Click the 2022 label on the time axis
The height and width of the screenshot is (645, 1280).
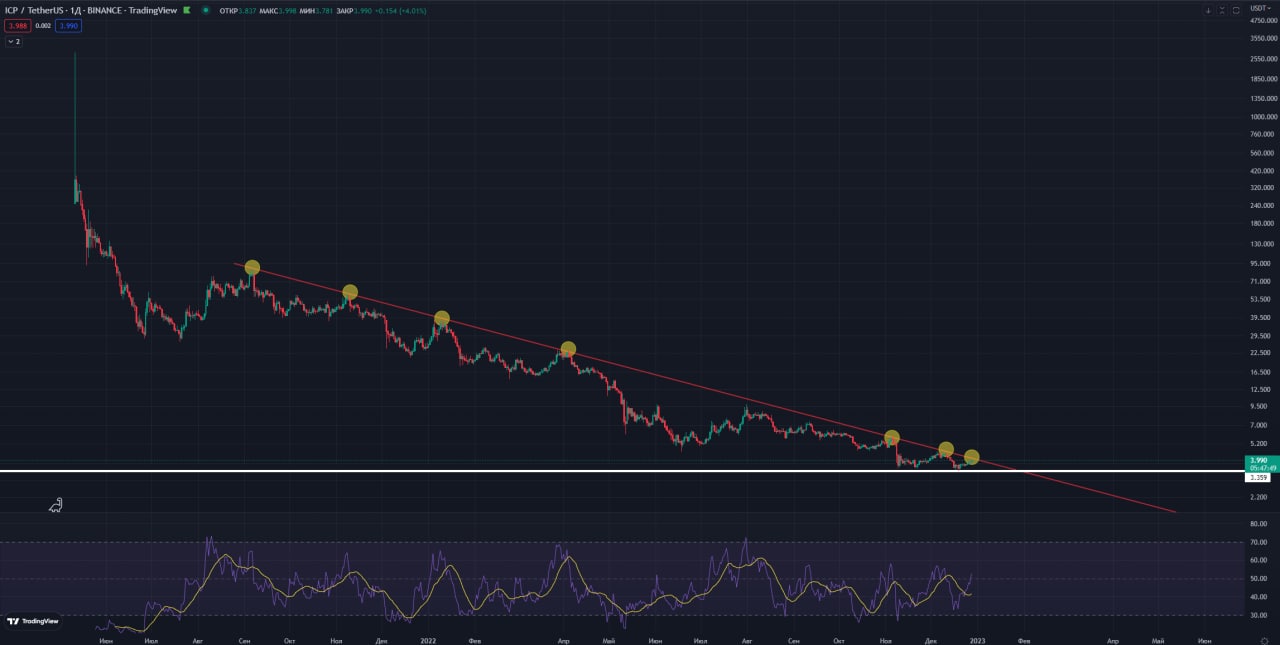pos(428,638)
